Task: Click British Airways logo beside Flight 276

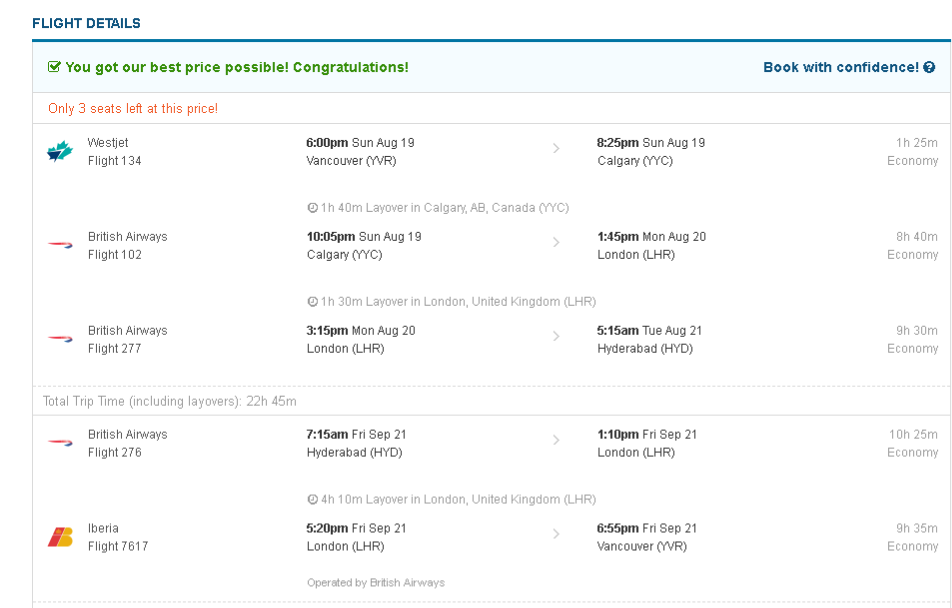Action: pyautogui.click(x=60, y=443)
